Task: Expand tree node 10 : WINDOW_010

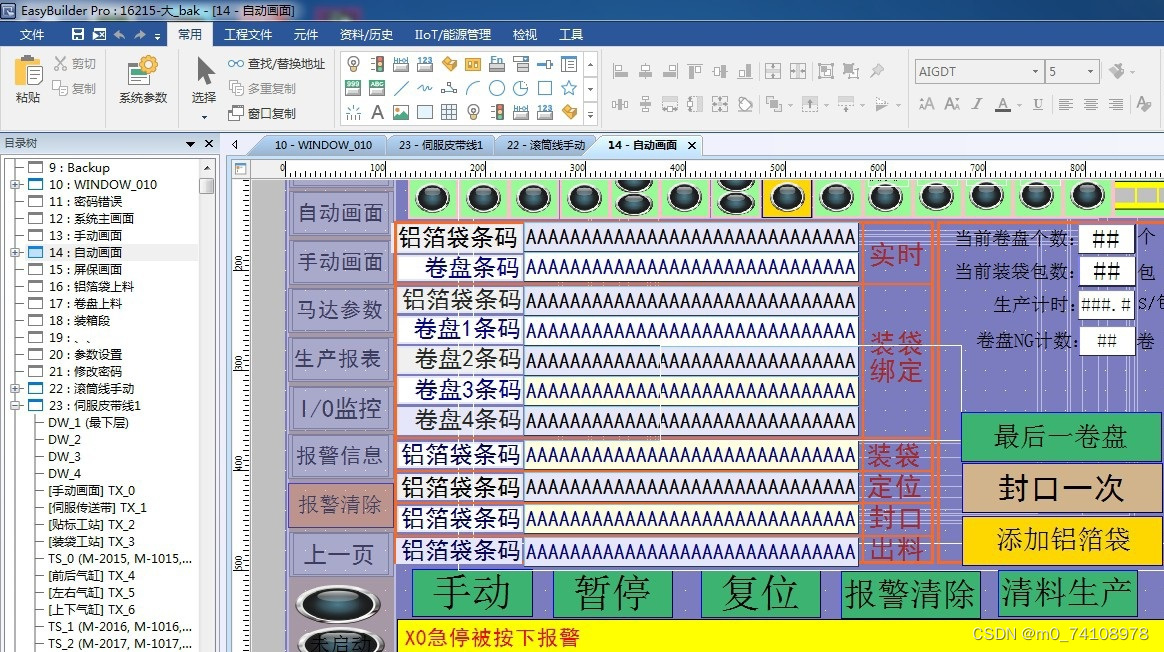Action: (15, 185)
